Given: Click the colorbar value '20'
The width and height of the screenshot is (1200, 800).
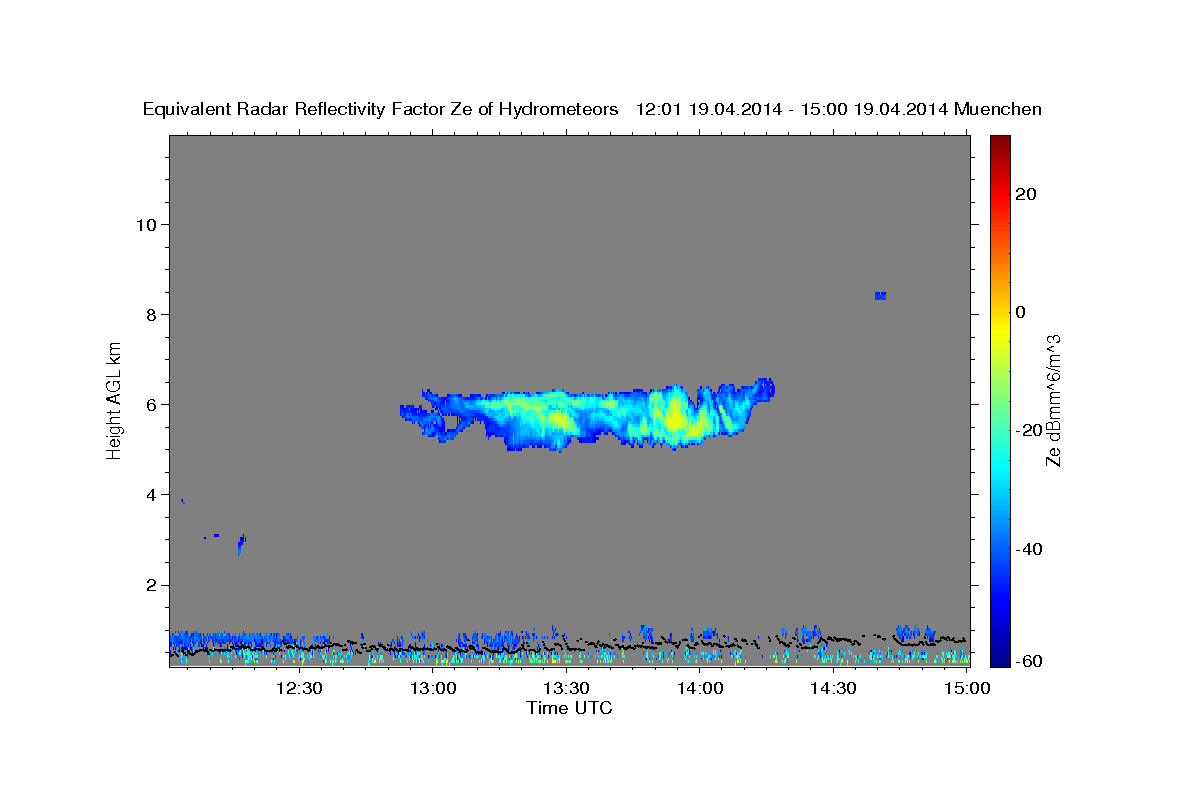Looking at the screenshot, I should pyautogui.click(x=1024, y=194).
